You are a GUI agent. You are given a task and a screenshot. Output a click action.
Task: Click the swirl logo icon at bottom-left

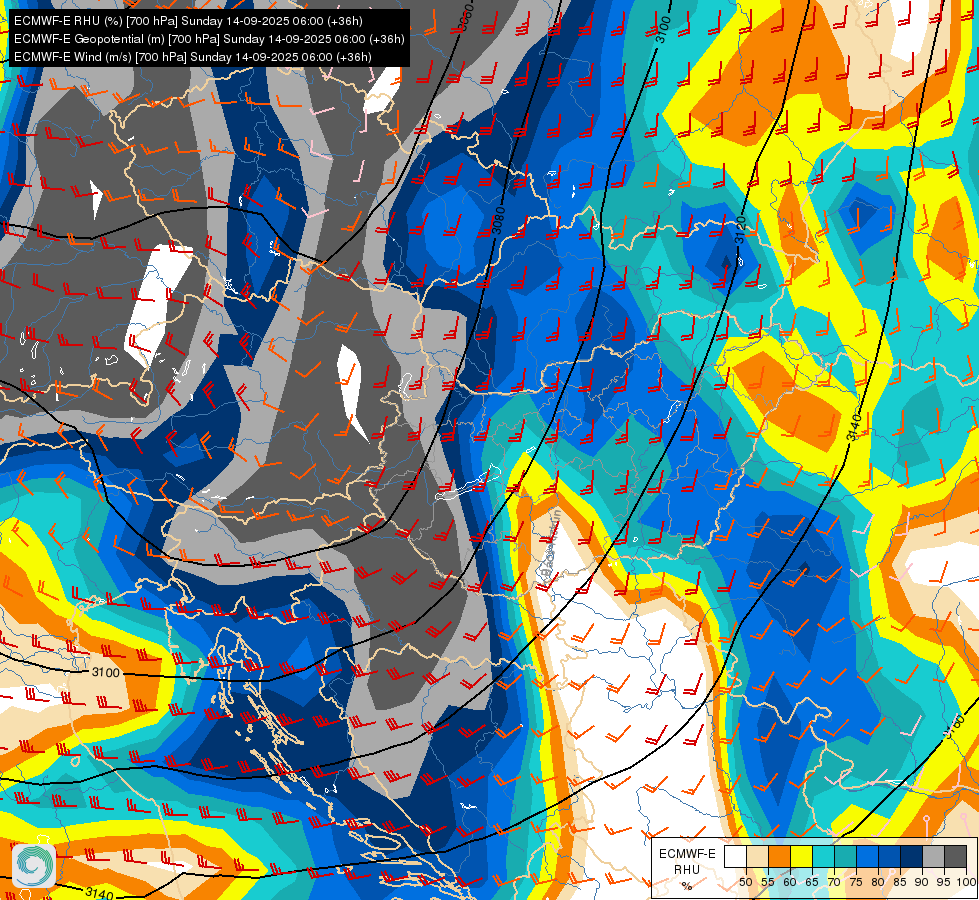34,866
